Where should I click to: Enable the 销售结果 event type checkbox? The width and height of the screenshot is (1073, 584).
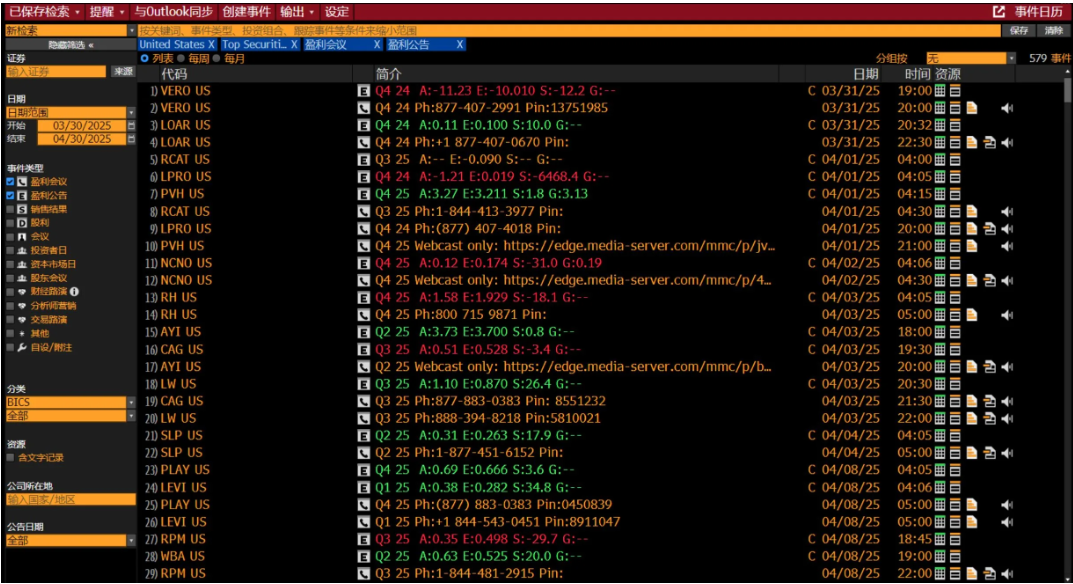click(10, 210)
